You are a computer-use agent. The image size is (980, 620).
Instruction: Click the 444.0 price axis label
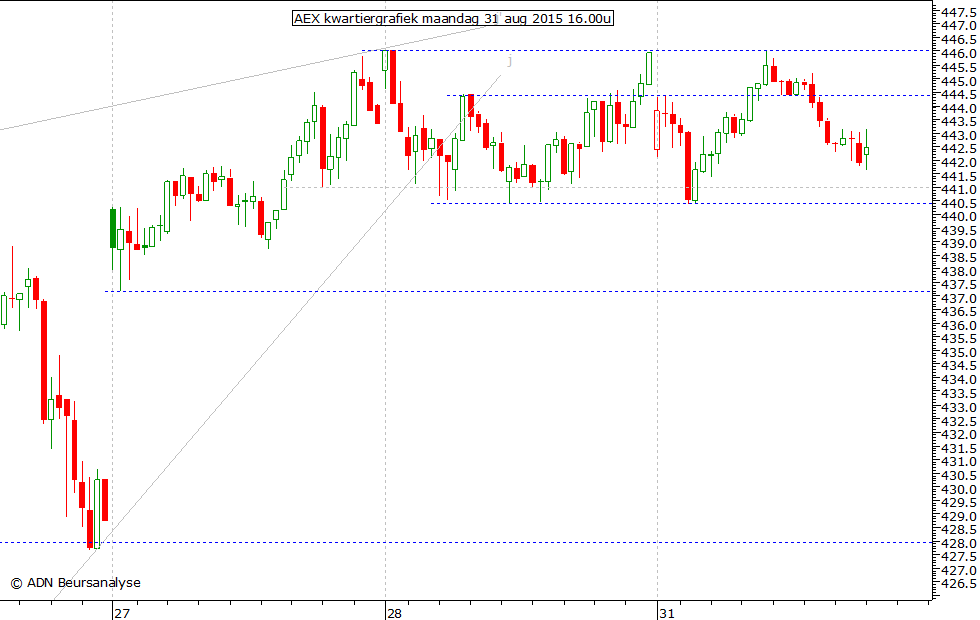pos(959,108)
